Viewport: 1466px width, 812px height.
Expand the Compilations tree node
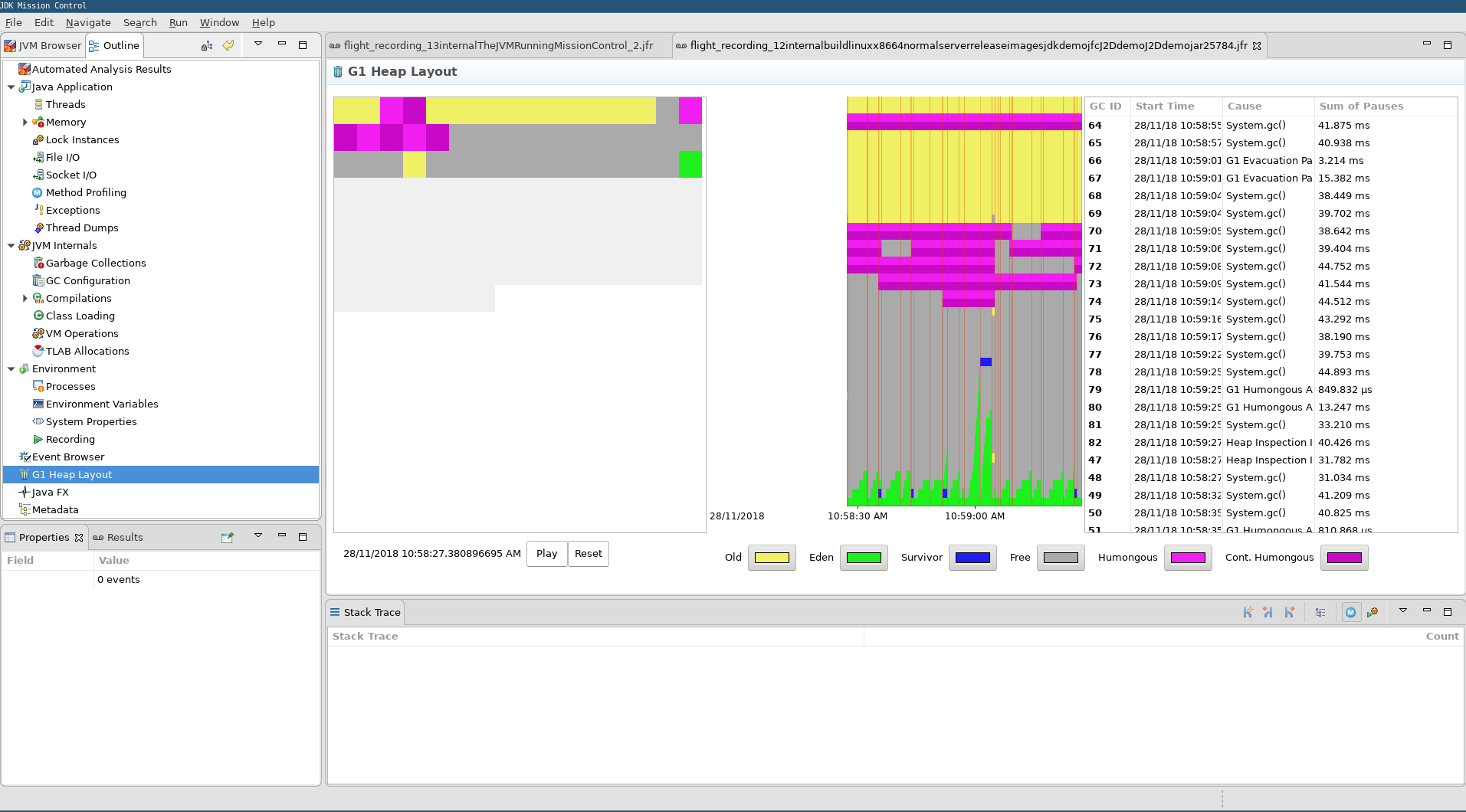[25, 298]
